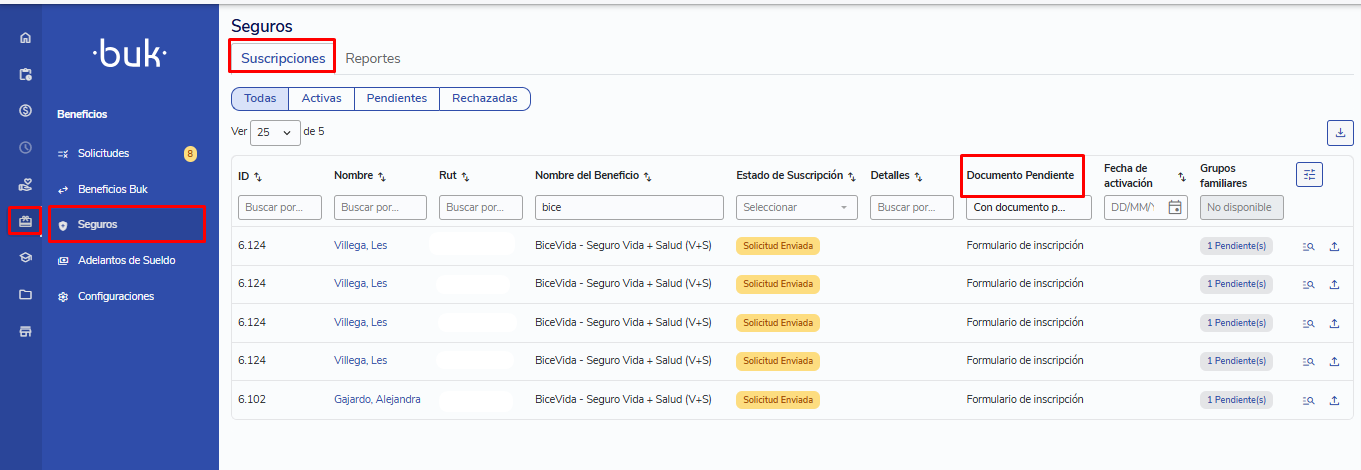Screen dimensions: 1361x470
Task: Switch to the Reportes tab
Action: [x=373, y=58]
